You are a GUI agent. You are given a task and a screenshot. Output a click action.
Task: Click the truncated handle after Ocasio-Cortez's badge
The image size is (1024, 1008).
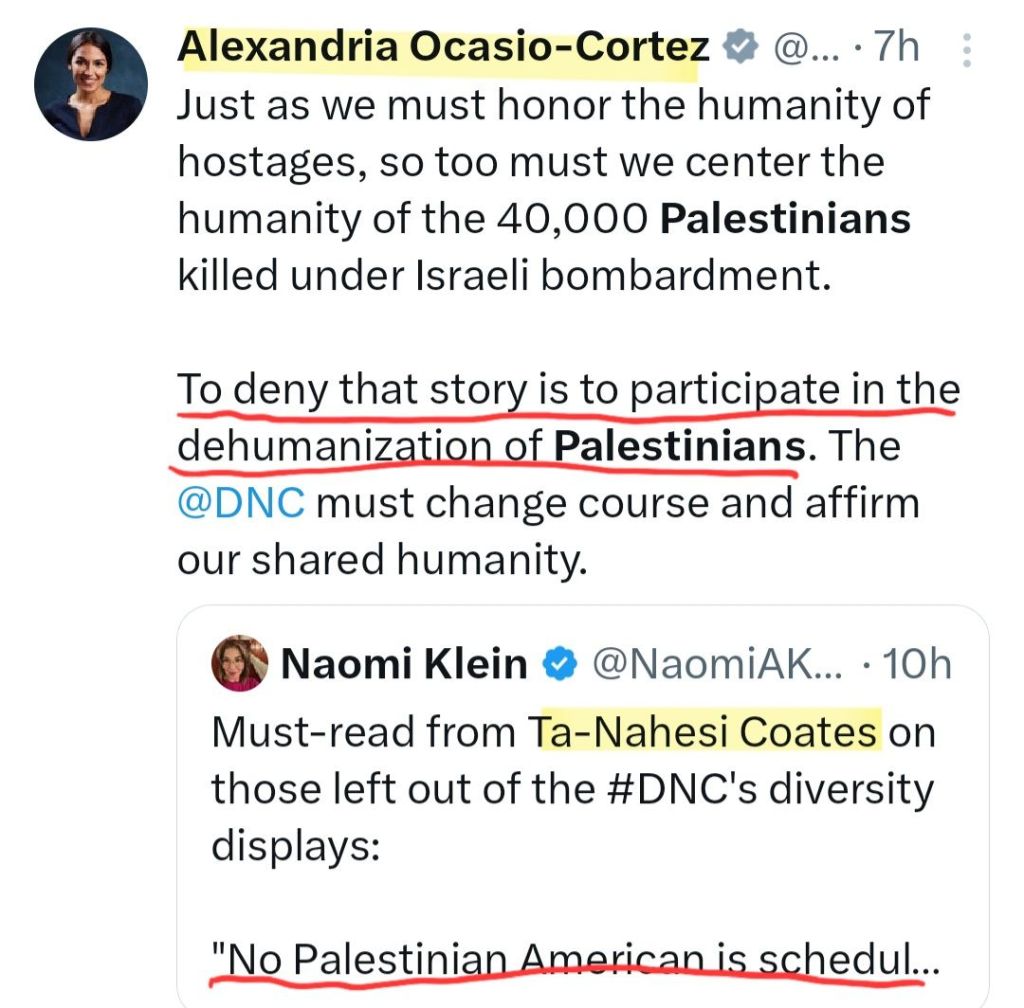click(797, 48)
